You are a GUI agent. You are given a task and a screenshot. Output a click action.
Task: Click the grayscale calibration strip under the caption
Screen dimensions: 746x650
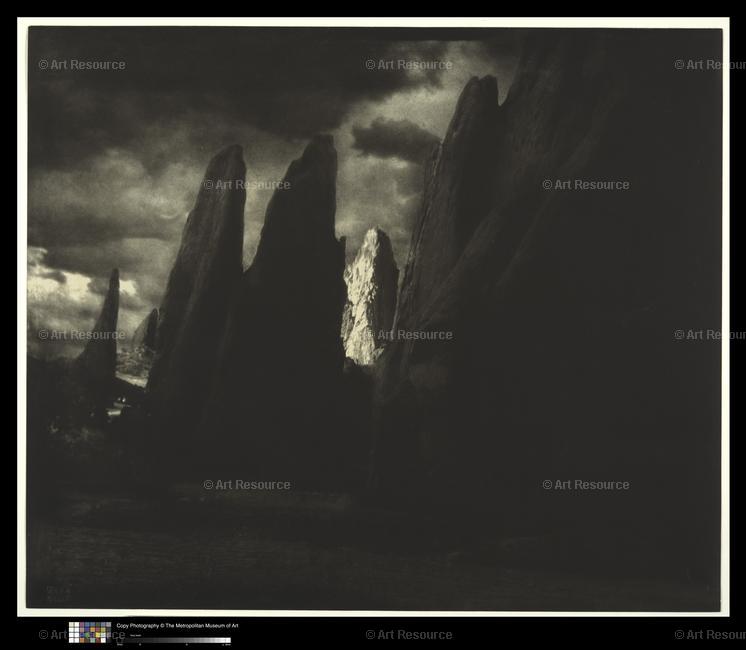[x=174, y=640]
